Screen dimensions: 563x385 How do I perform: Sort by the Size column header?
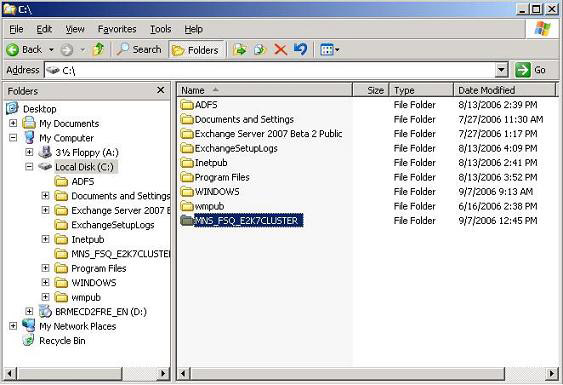click(371, 90)
